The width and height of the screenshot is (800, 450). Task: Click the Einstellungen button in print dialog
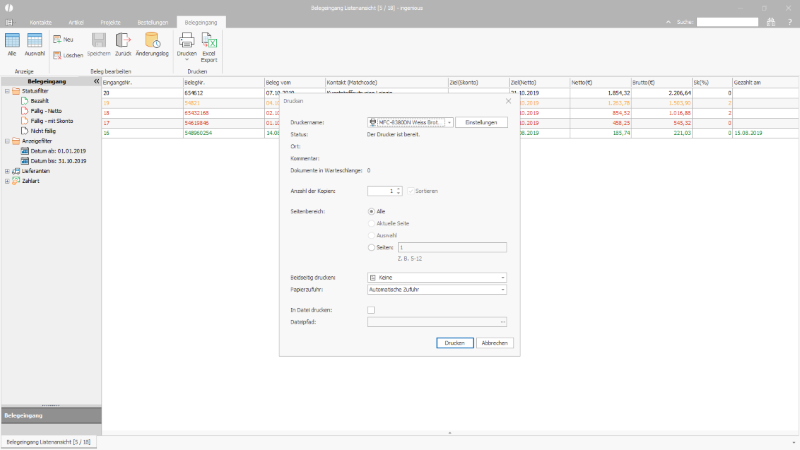(481, 122)
